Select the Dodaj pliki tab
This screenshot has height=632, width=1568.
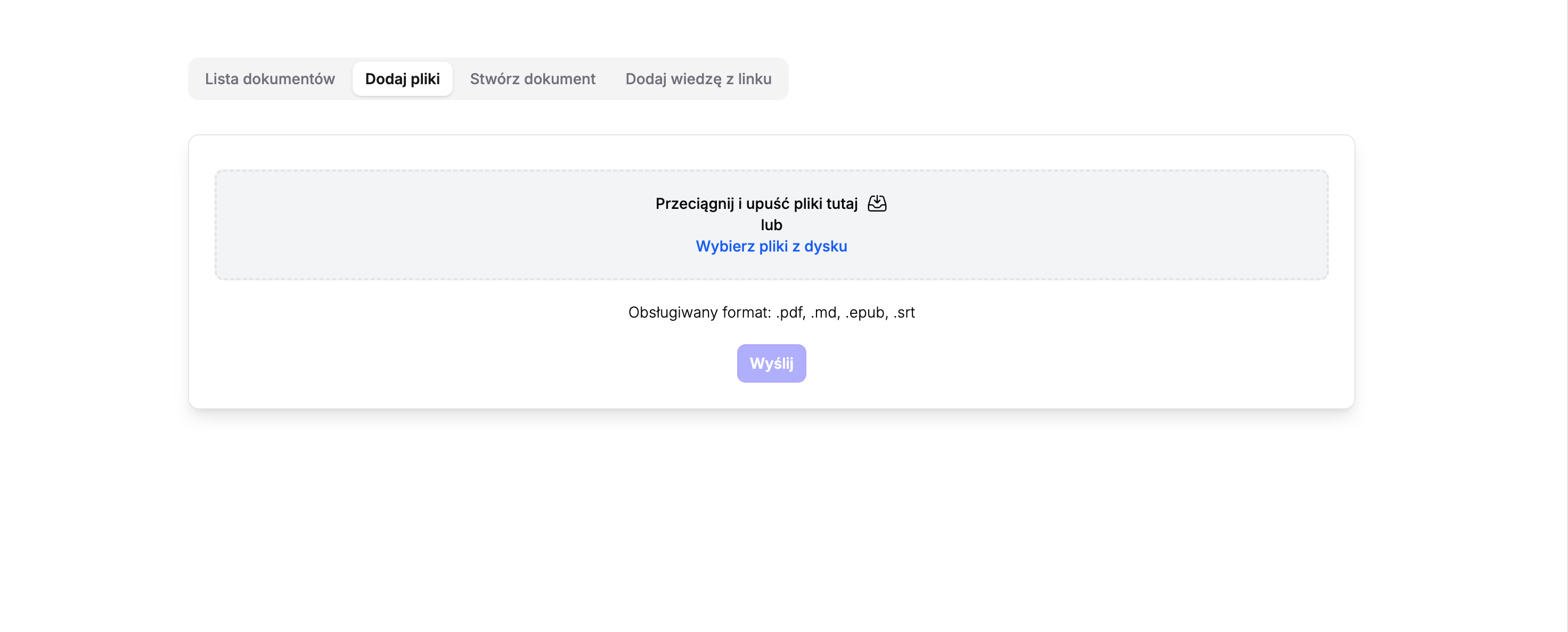coord(402,79)
